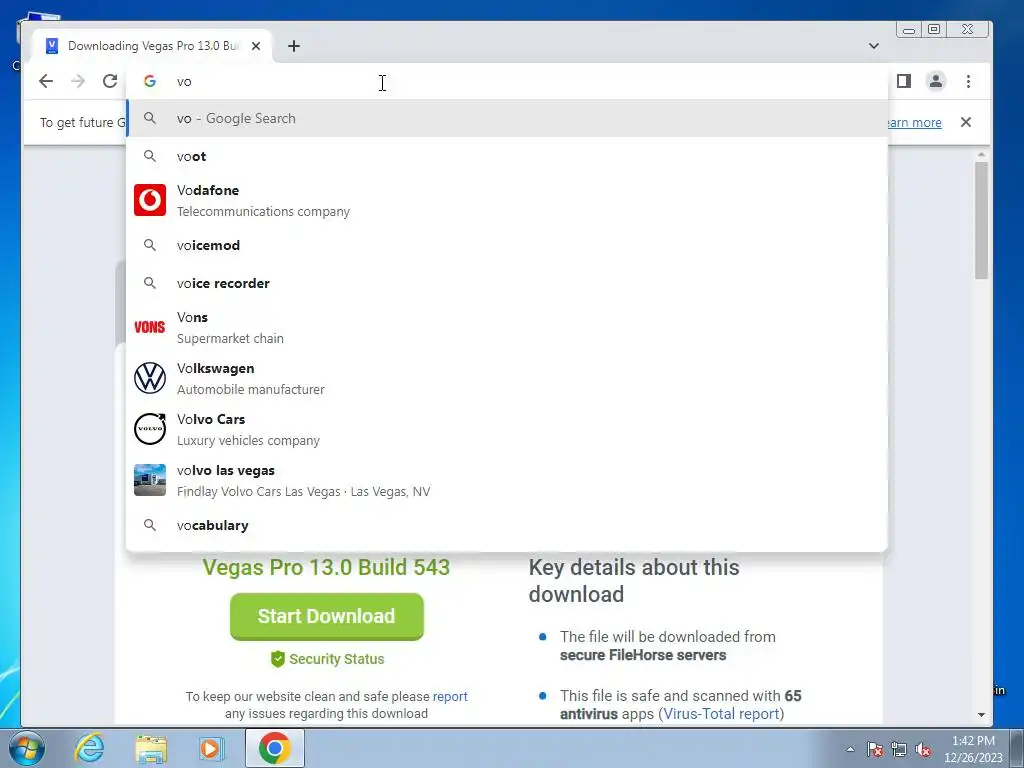Launch Internet Explorer from taskbar
The height and width of the screenshot is (768, 1024).
[89, 748]
